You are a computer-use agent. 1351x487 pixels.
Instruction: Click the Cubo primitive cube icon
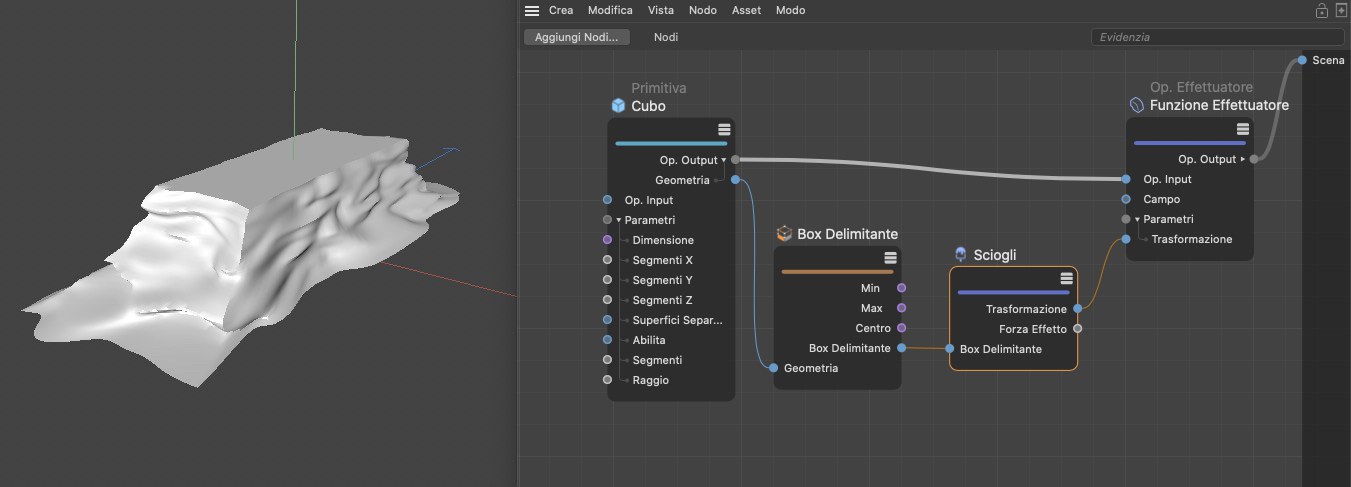pos(618,106)
